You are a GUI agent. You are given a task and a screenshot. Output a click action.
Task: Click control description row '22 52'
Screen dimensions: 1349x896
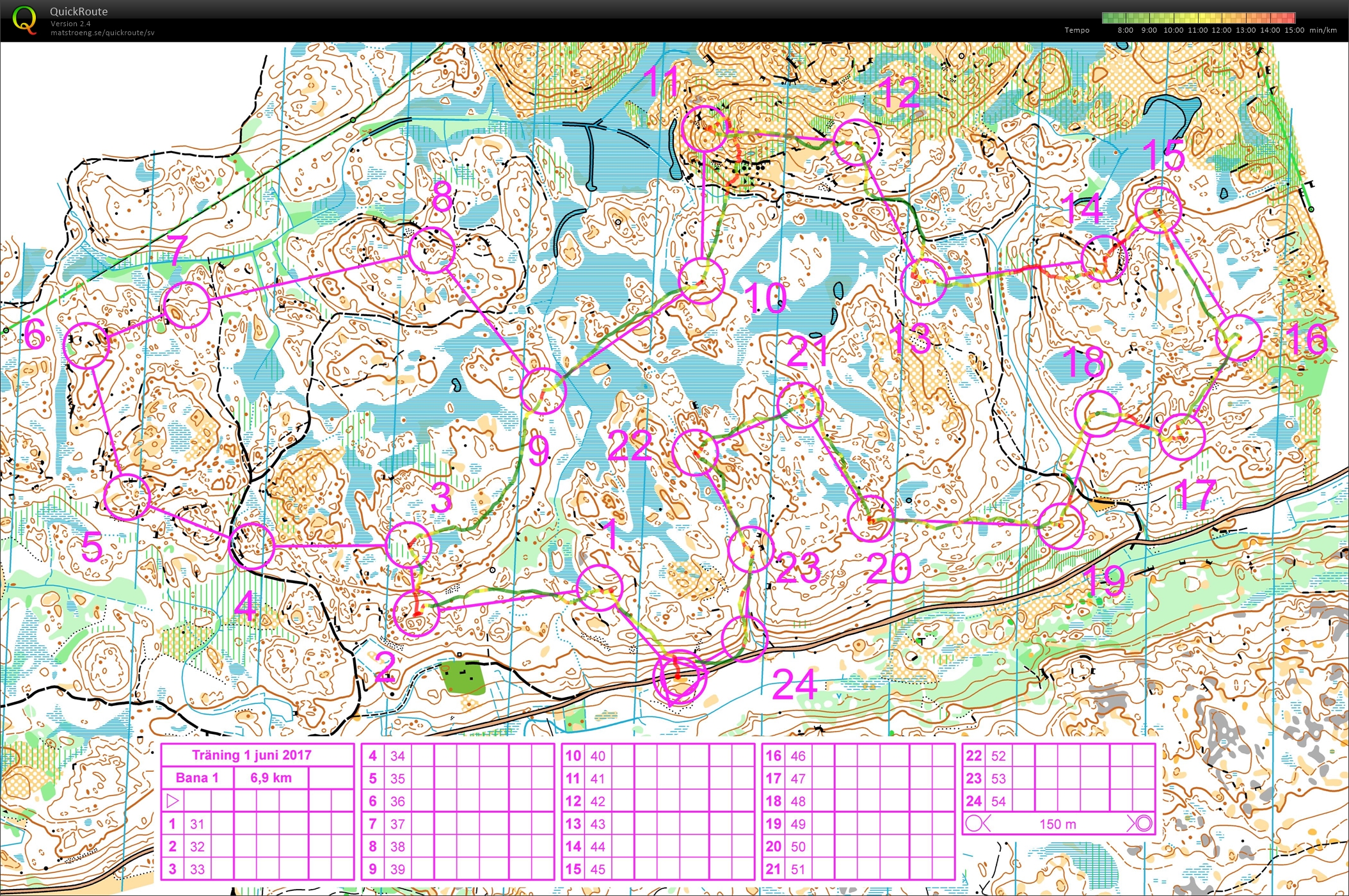pos(1058,756)
